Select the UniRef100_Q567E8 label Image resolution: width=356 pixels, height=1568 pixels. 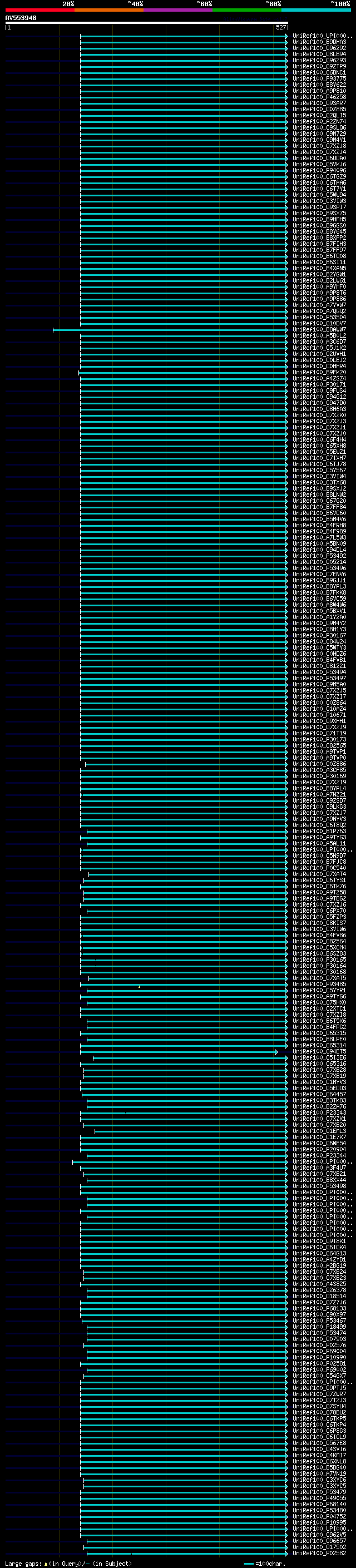[319, 1443]
